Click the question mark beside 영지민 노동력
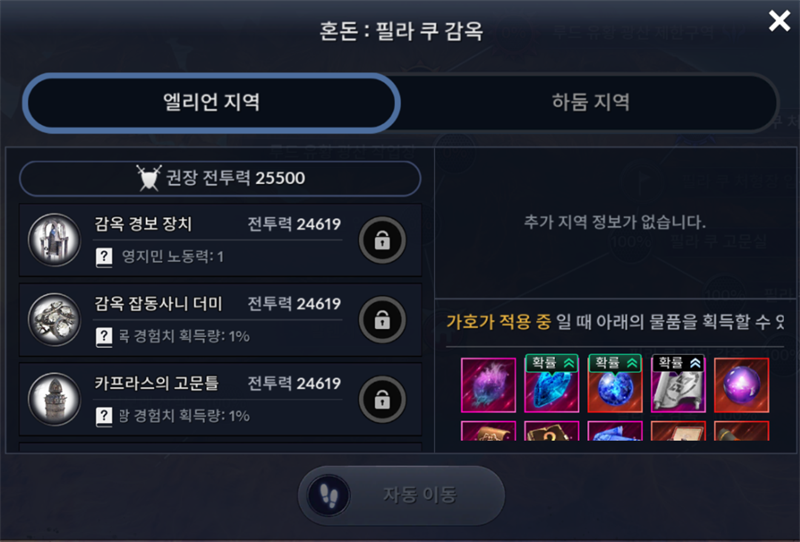Screen dimensions: 800x542 104,257
